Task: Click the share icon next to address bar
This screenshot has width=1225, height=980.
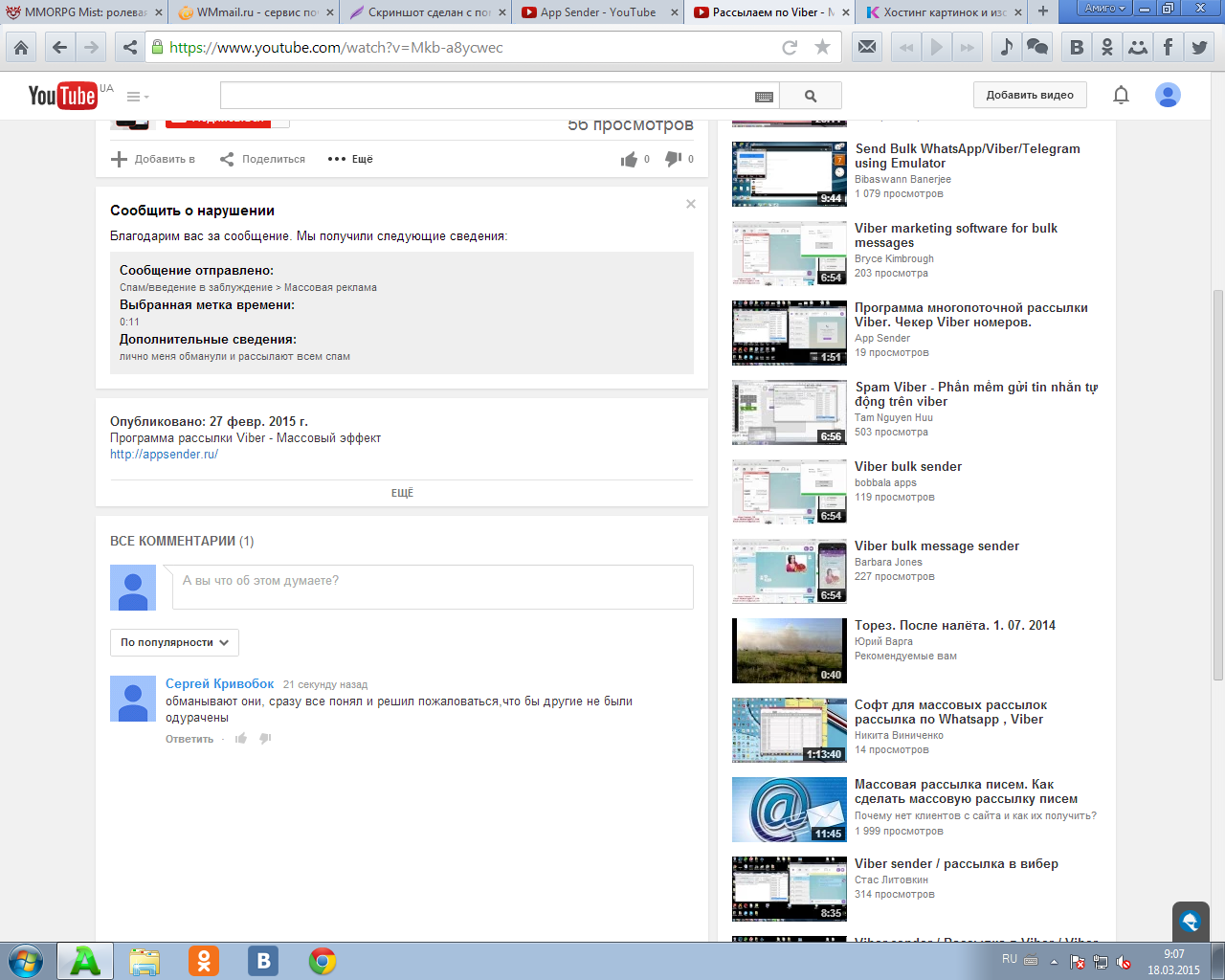Action: (130, 47)
